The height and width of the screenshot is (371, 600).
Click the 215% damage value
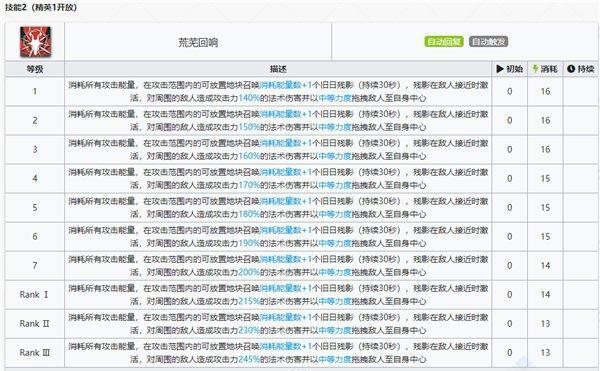(249, 301)
